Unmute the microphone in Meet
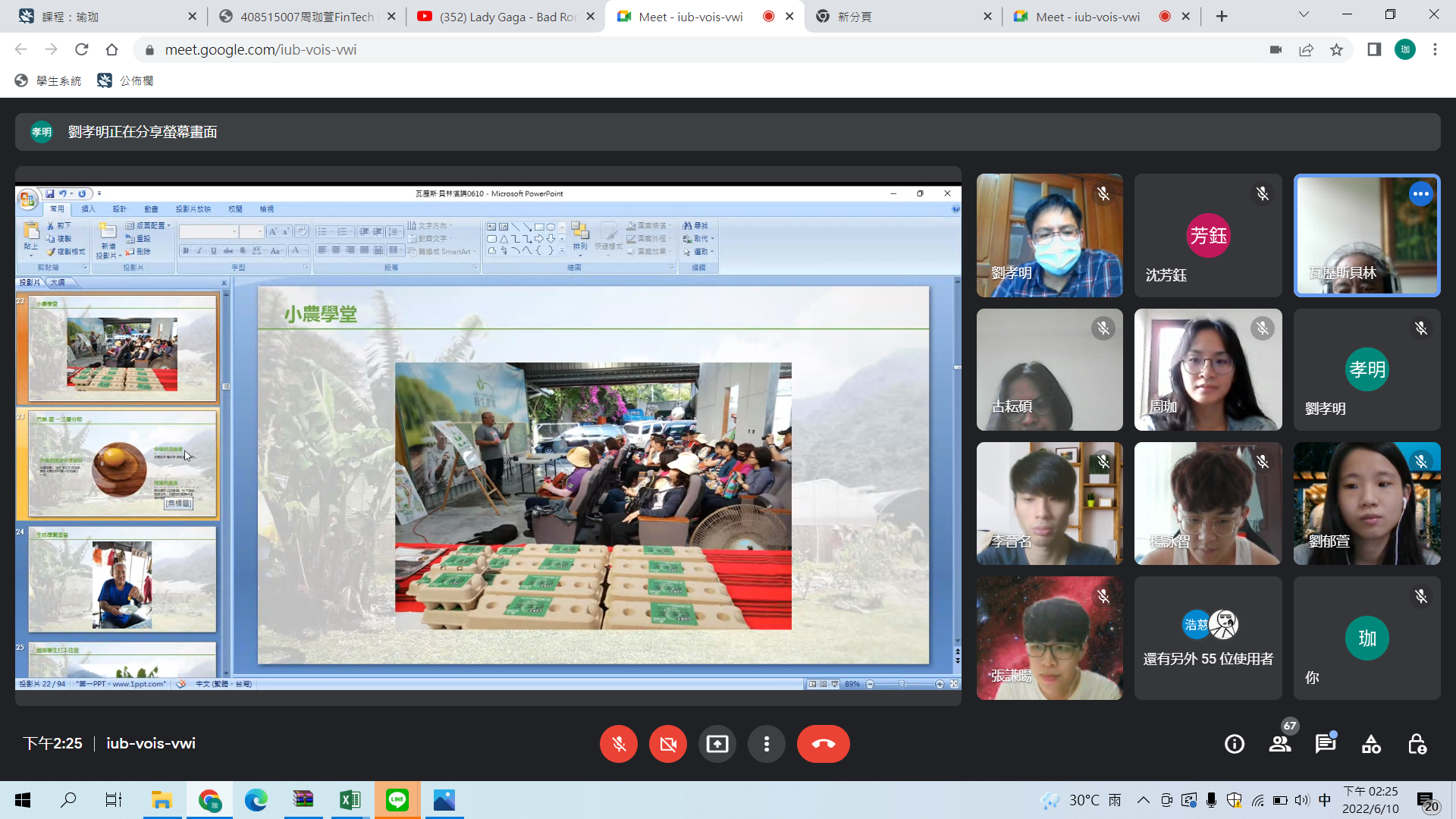Viewport: 1456px width, 819px height. coord(619,744)
